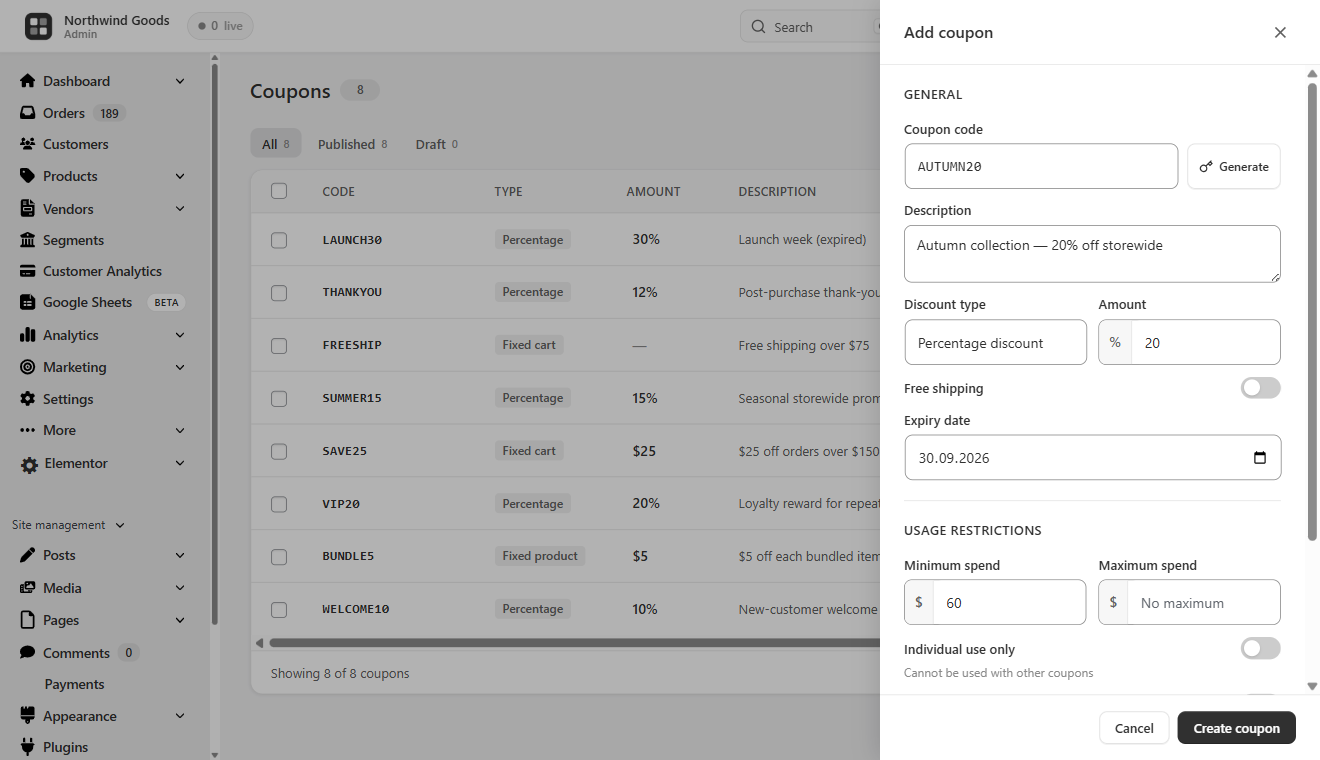Open the calendar picker in Expiry date
This screenshot has width=1320, height=760.
click(x=1260, y=458)
